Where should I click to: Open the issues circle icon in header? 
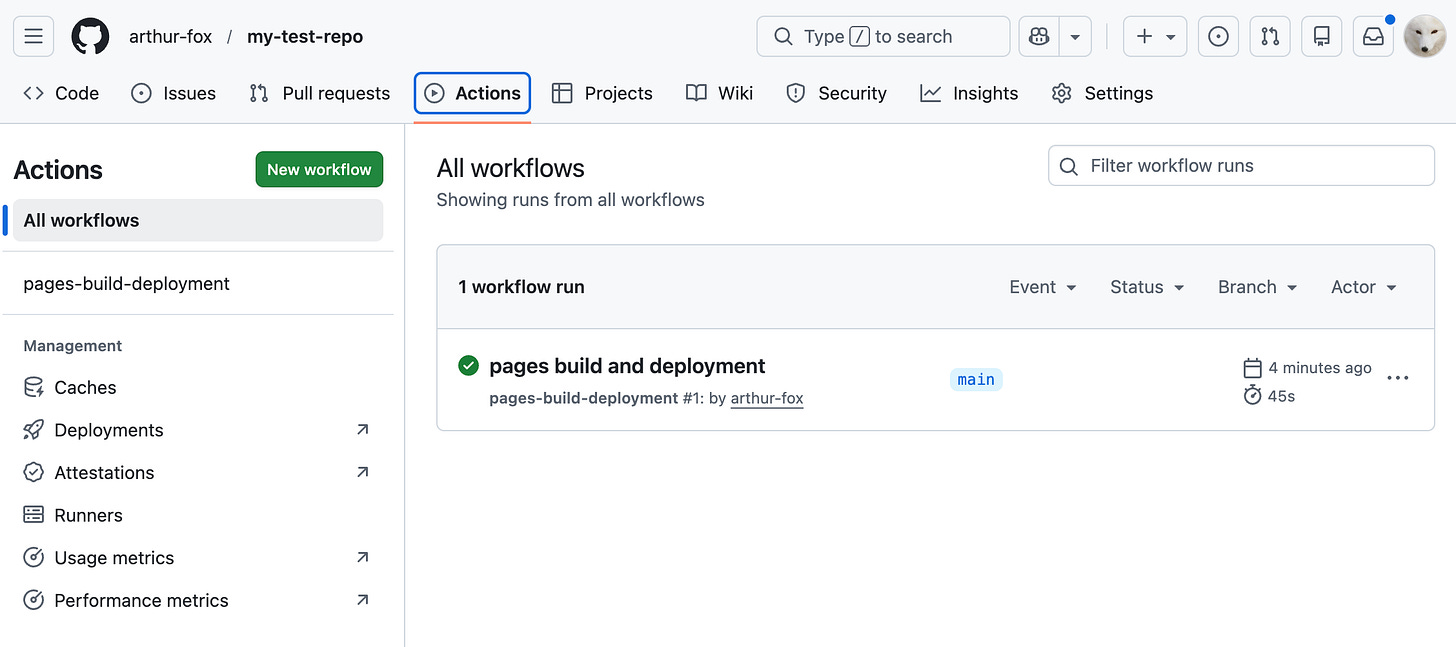click(1218, 37)
